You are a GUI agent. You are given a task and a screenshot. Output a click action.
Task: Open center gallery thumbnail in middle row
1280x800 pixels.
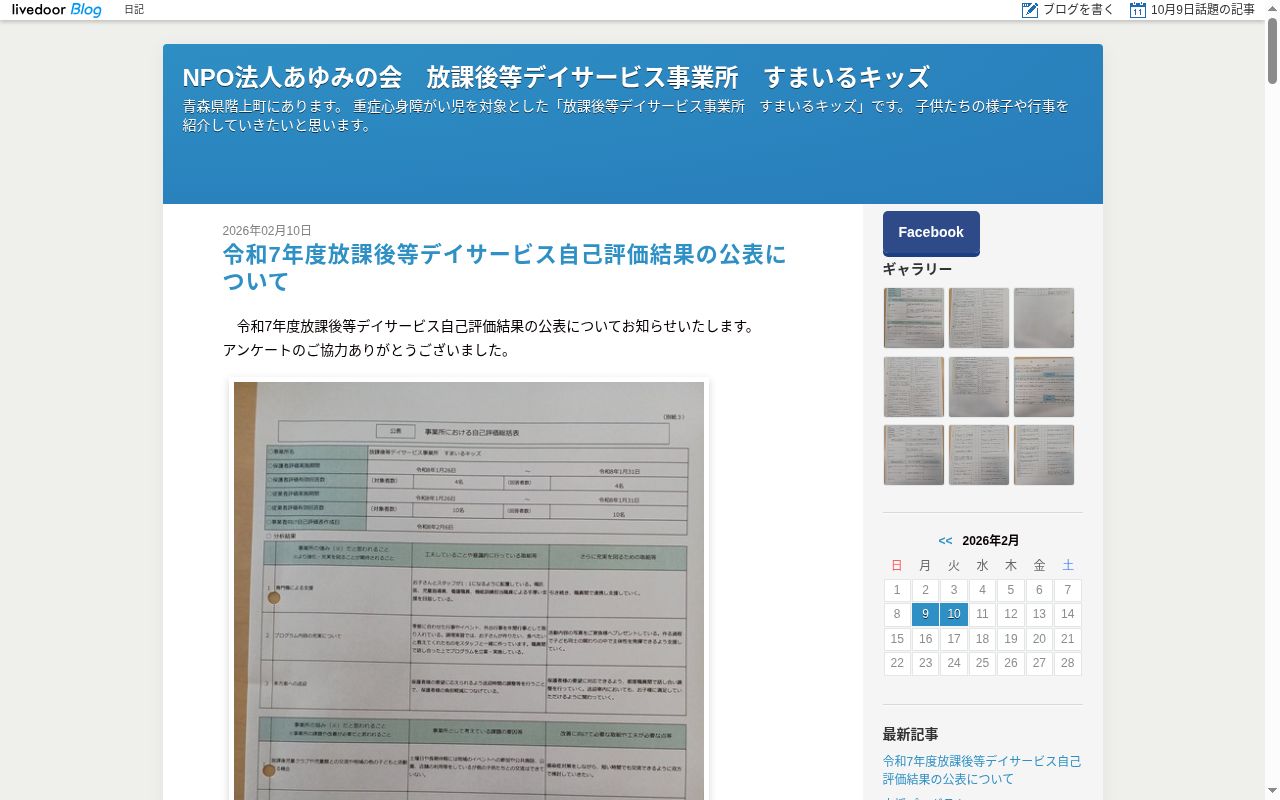tap(979, 387)
